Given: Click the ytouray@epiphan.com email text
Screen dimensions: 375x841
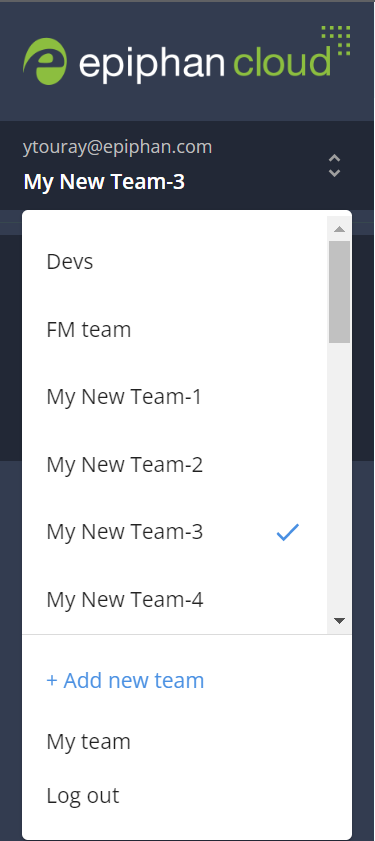Looking at the screenshot, I should click(117, 147).
